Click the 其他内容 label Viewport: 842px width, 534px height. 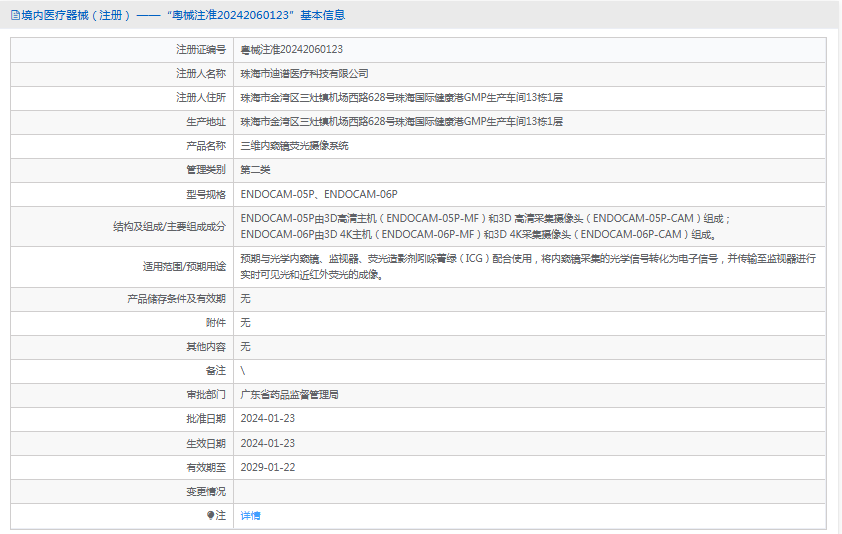(206, 347)
